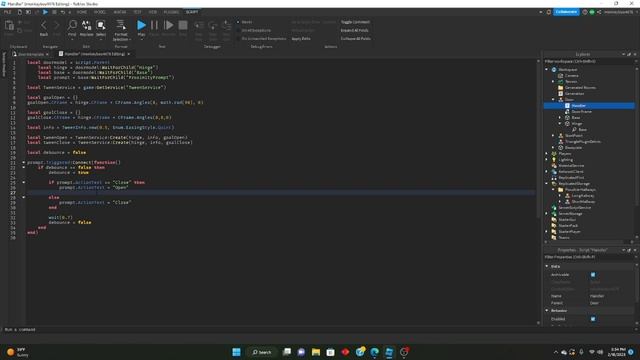Click the quick-access play icon in title toolbar
This screenshot has height=360, width=640.
tap(45, 12)
